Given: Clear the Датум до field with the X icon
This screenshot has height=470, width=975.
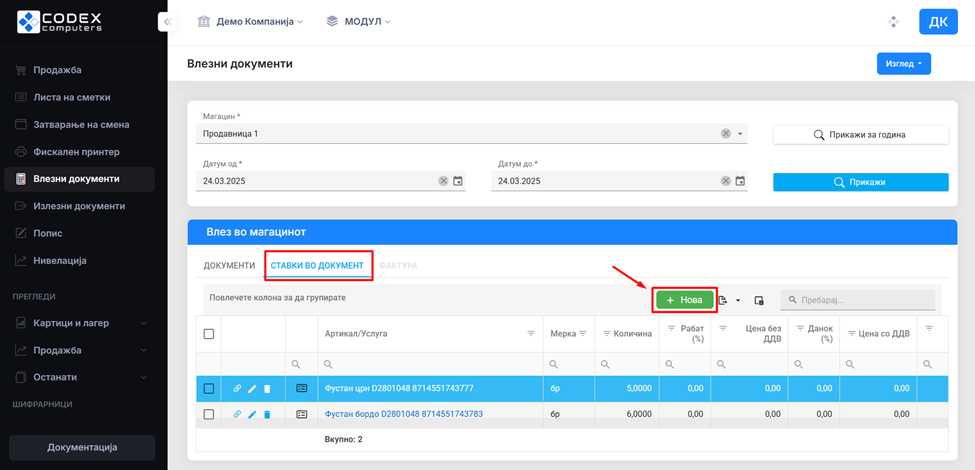Looking at the screenshot, I should (726, 181).
